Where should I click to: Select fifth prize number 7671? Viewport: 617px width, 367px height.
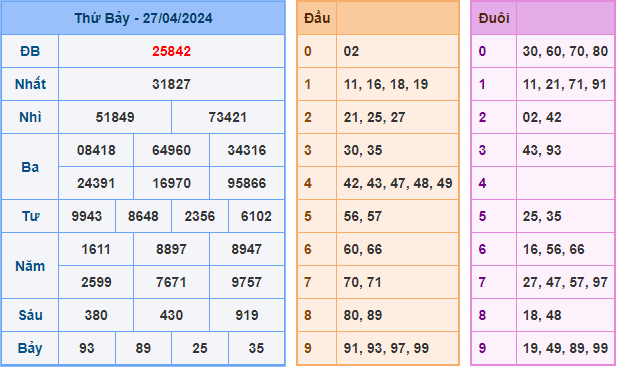pyautogui.click(x=172, y=282)
